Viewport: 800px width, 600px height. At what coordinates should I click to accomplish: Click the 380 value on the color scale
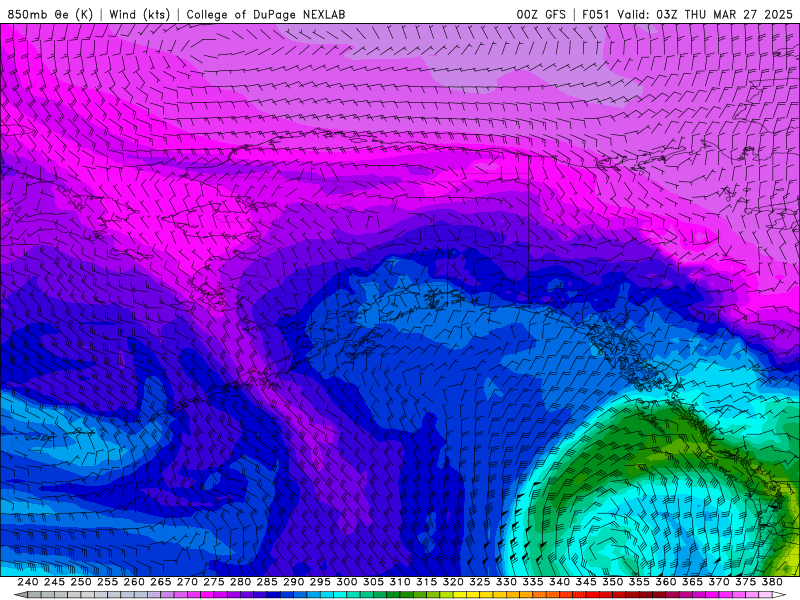[772, 582]
